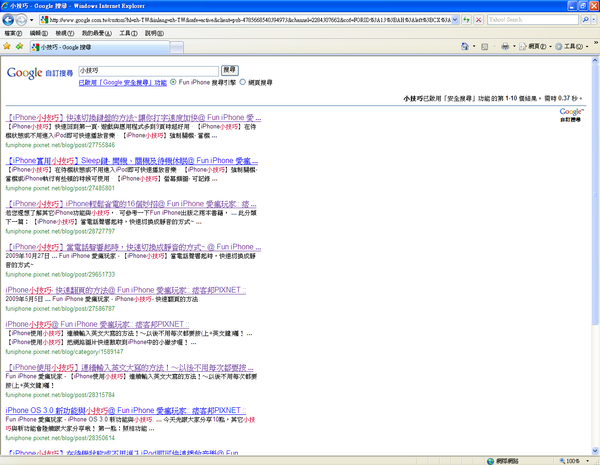Click the vertical scrollbar thumb
This screenshot has width=600, height=465.
tap(595, 195)
